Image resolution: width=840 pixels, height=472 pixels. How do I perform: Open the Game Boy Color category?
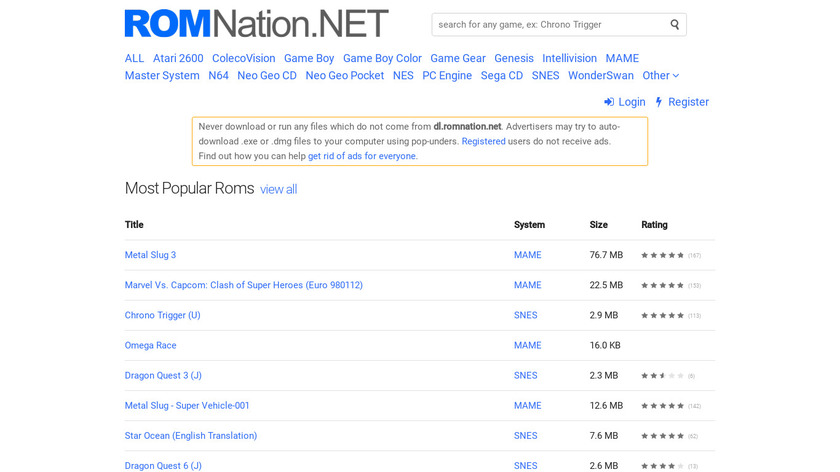click(x=382, y=58)
